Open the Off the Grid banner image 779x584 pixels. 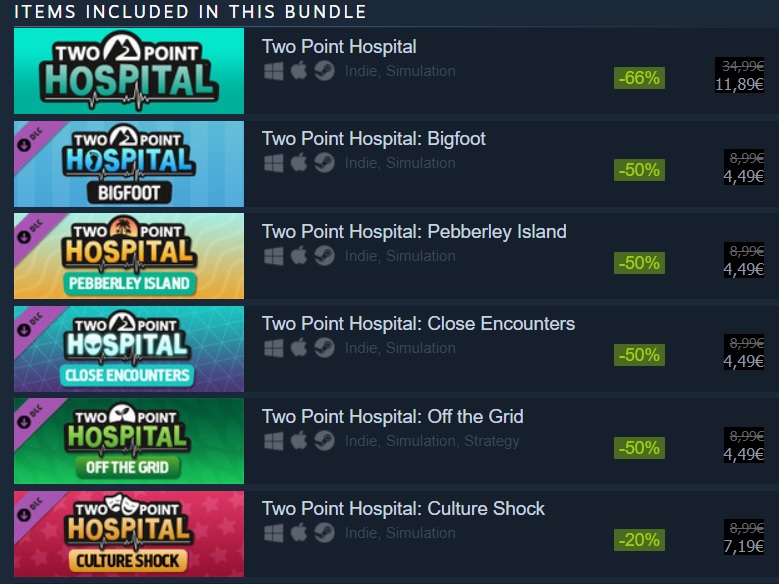129,441
